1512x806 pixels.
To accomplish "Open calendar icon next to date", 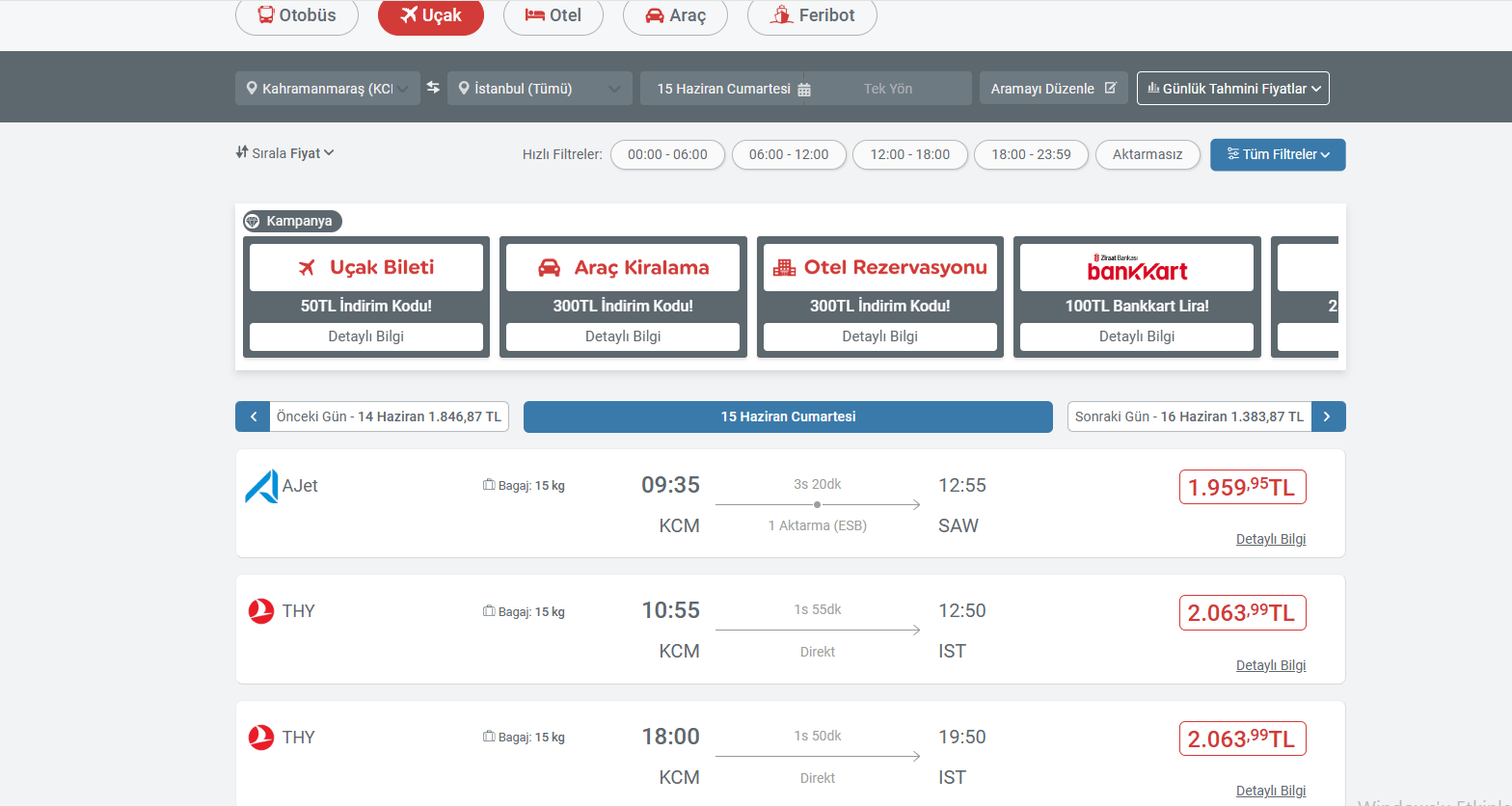I will (804, 89).
